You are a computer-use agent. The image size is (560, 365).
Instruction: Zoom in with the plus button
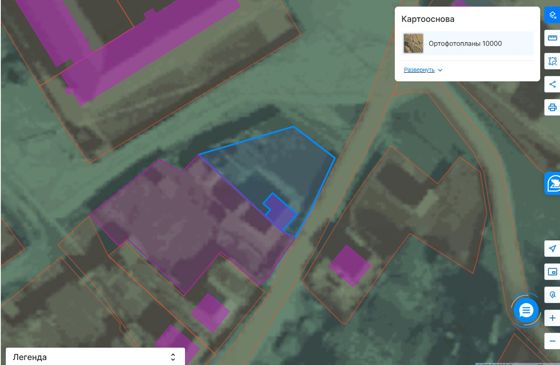point(552,318)
